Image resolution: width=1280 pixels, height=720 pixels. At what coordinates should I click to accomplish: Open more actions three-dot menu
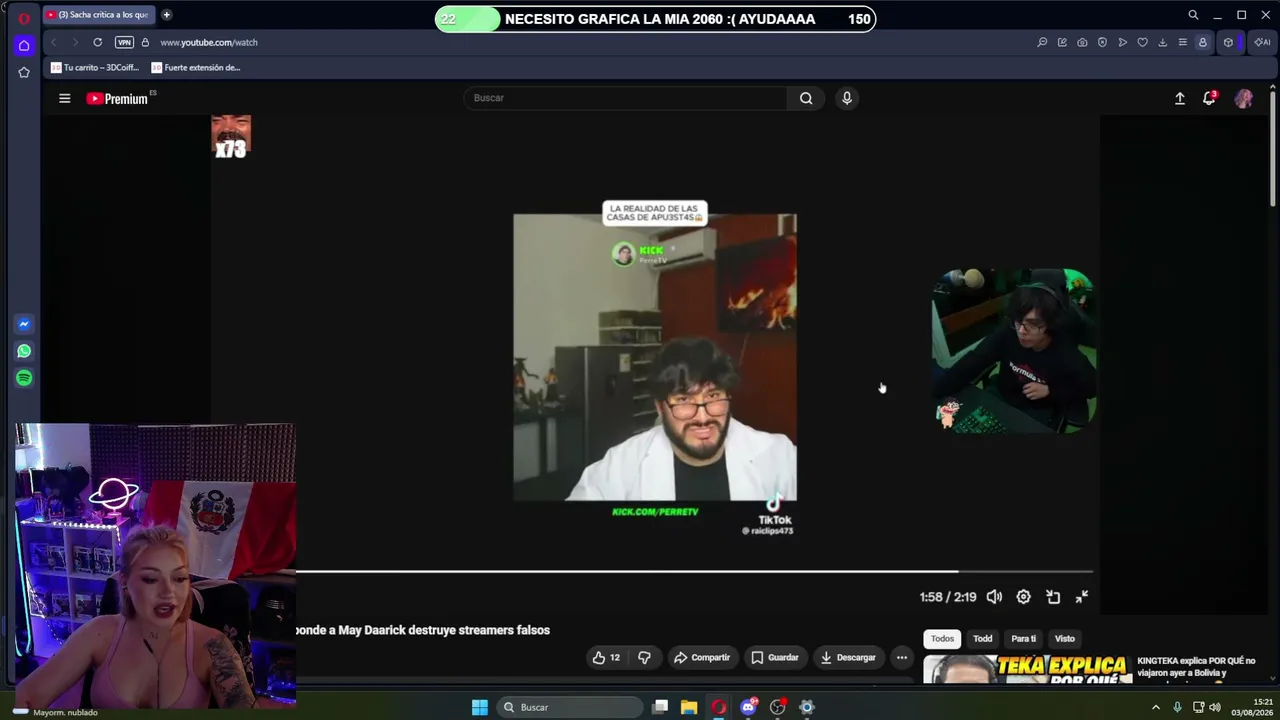(x=902, y=657)
